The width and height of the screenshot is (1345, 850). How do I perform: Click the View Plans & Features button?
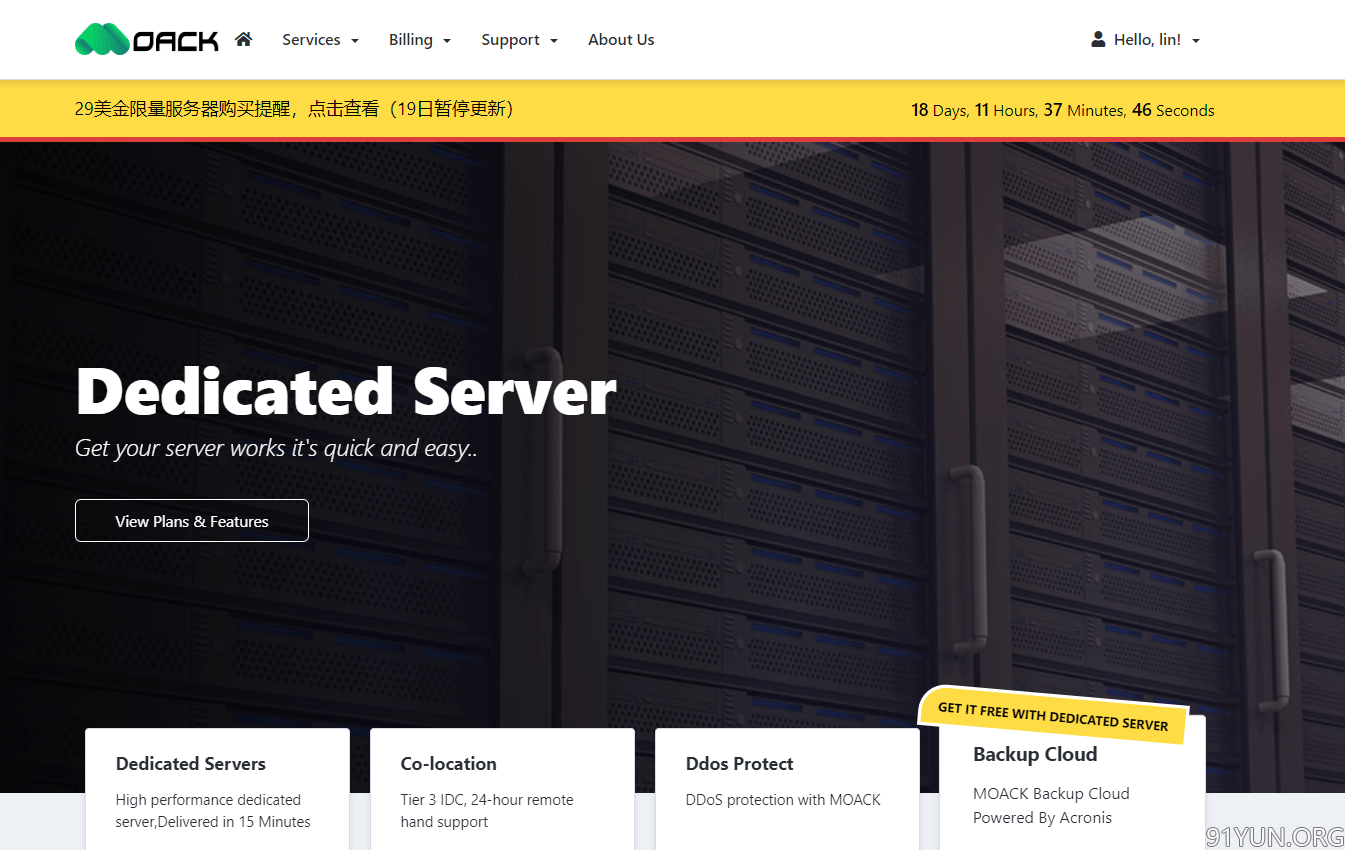192,521
